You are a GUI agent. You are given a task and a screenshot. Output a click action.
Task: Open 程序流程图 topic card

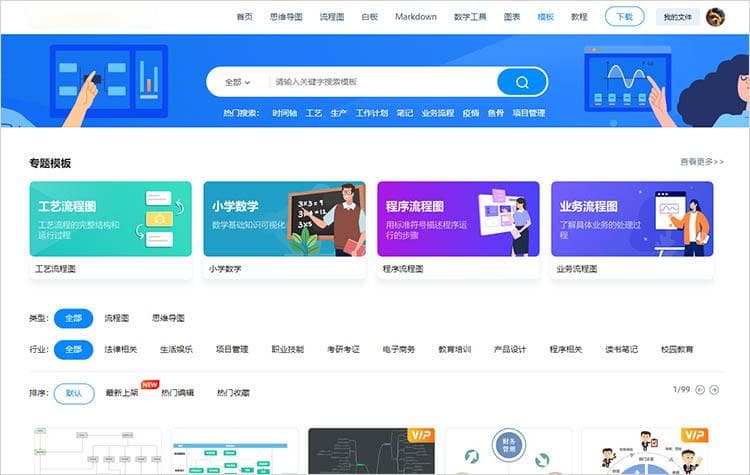(x=458, y=230)
